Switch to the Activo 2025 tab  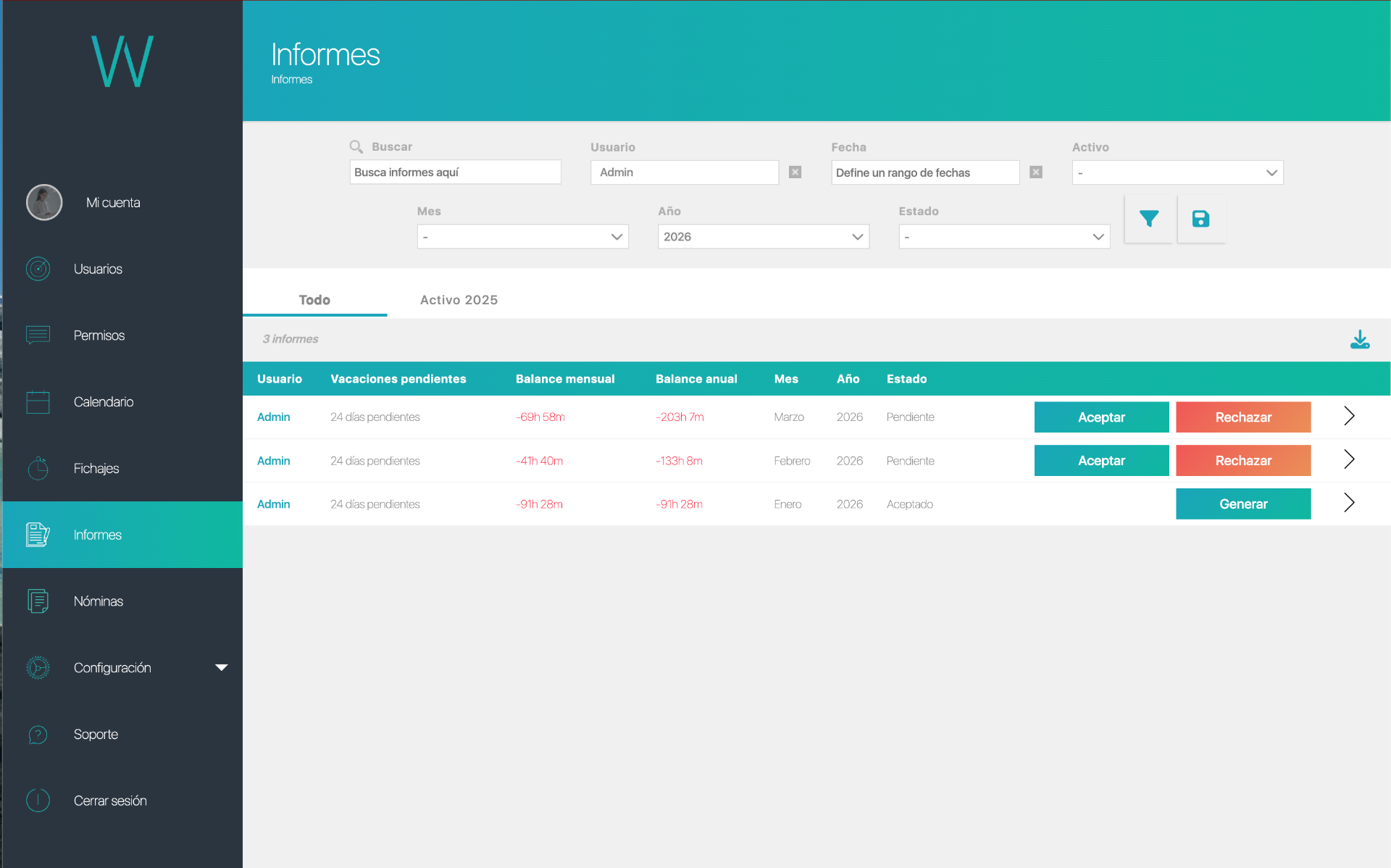(x=459, y=300)
